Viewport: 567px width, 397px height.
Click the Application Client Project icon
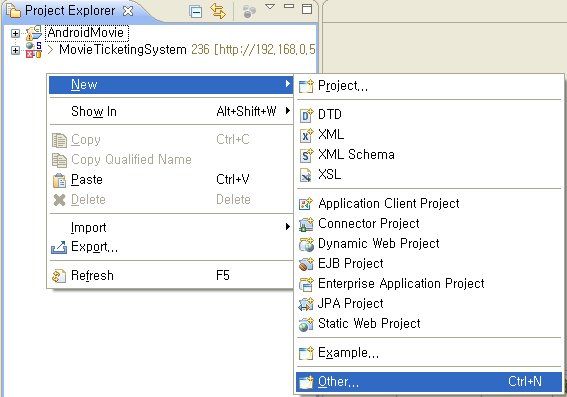pyautogui.click(x=306, y=204)
